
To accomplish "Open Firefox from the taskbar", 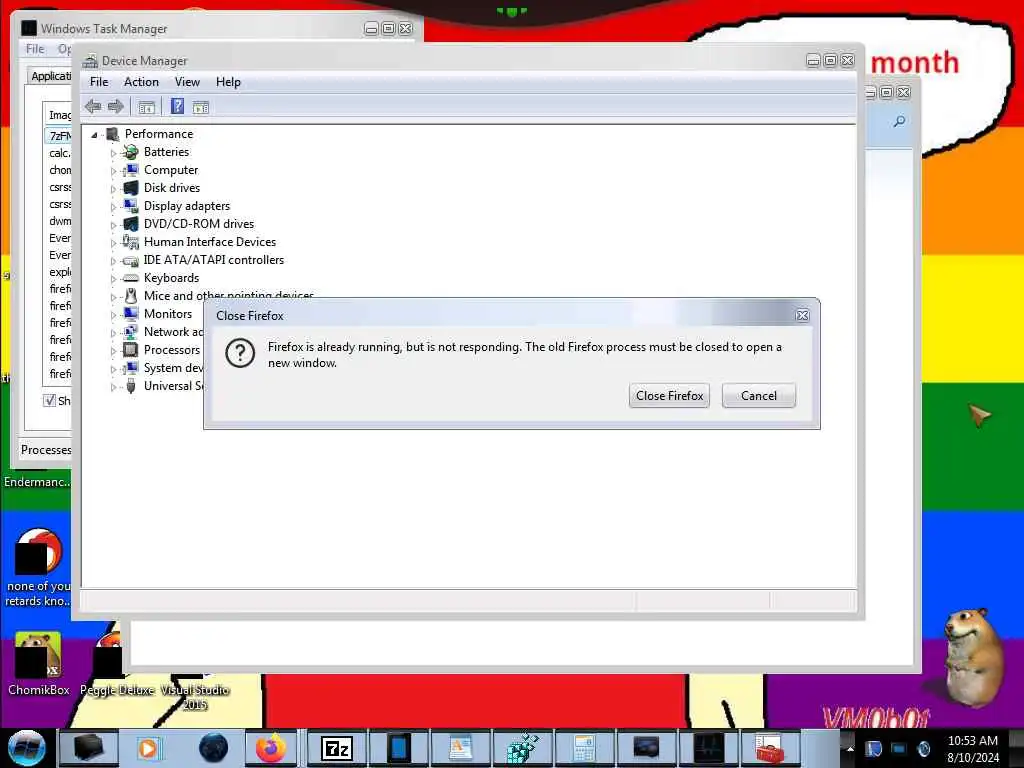I will (x=270, y=748).
